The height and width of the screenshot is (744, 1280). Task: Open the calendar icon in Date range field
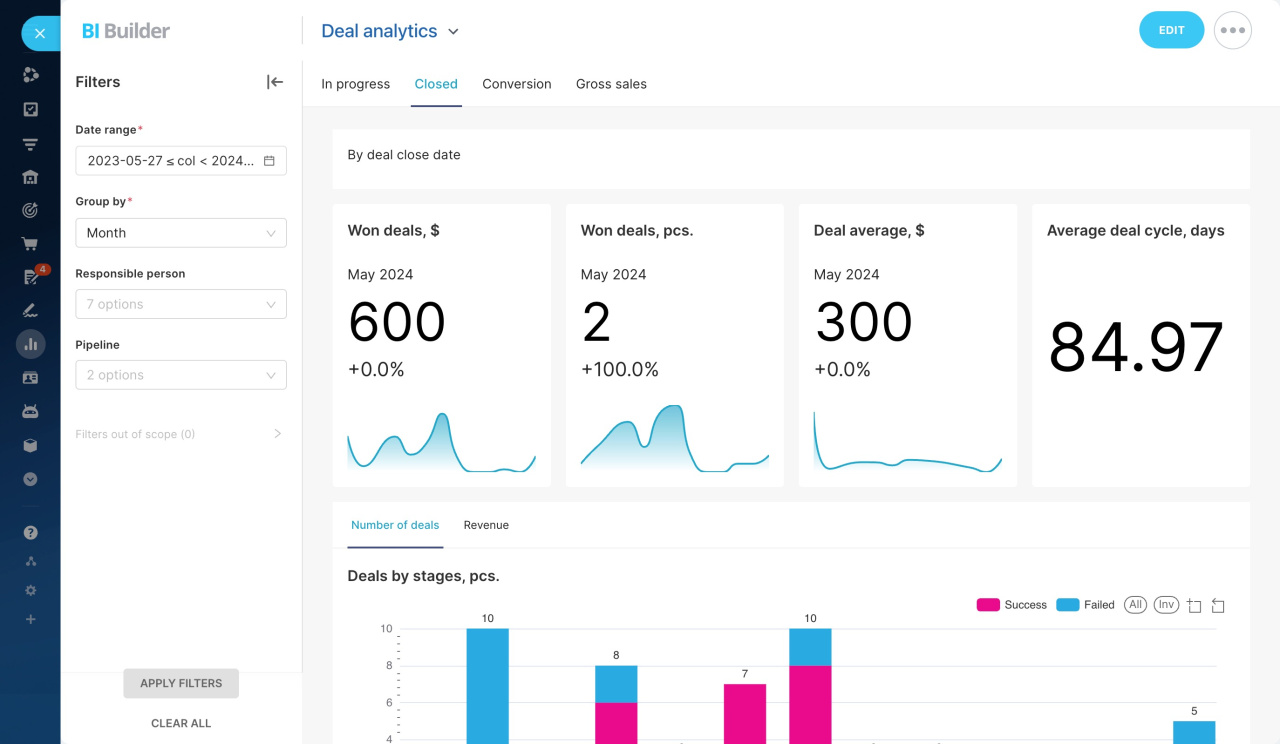coord(269,161)
